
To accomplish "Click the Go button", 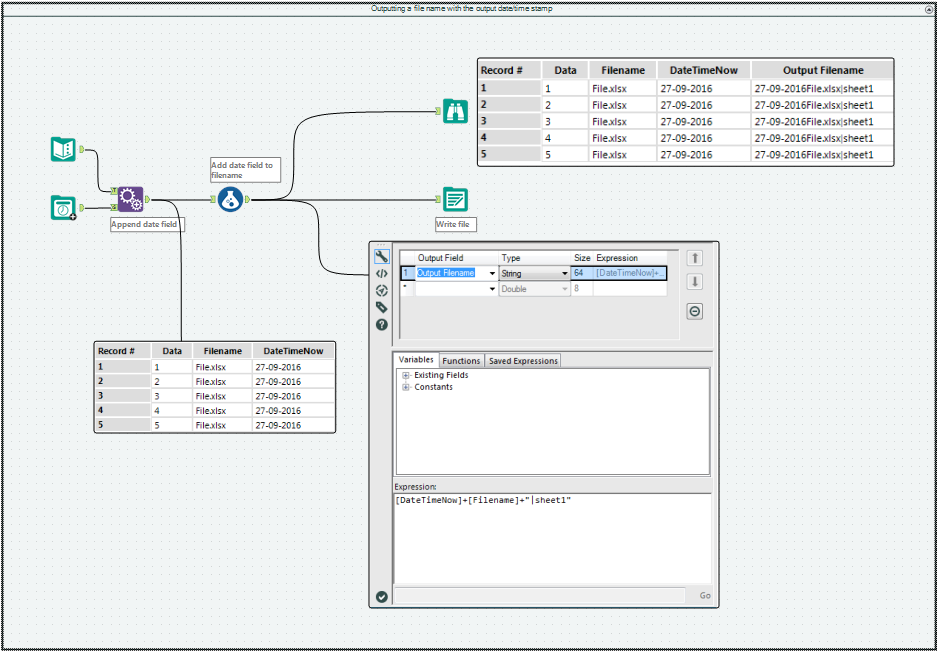I will tap(705, 595).
